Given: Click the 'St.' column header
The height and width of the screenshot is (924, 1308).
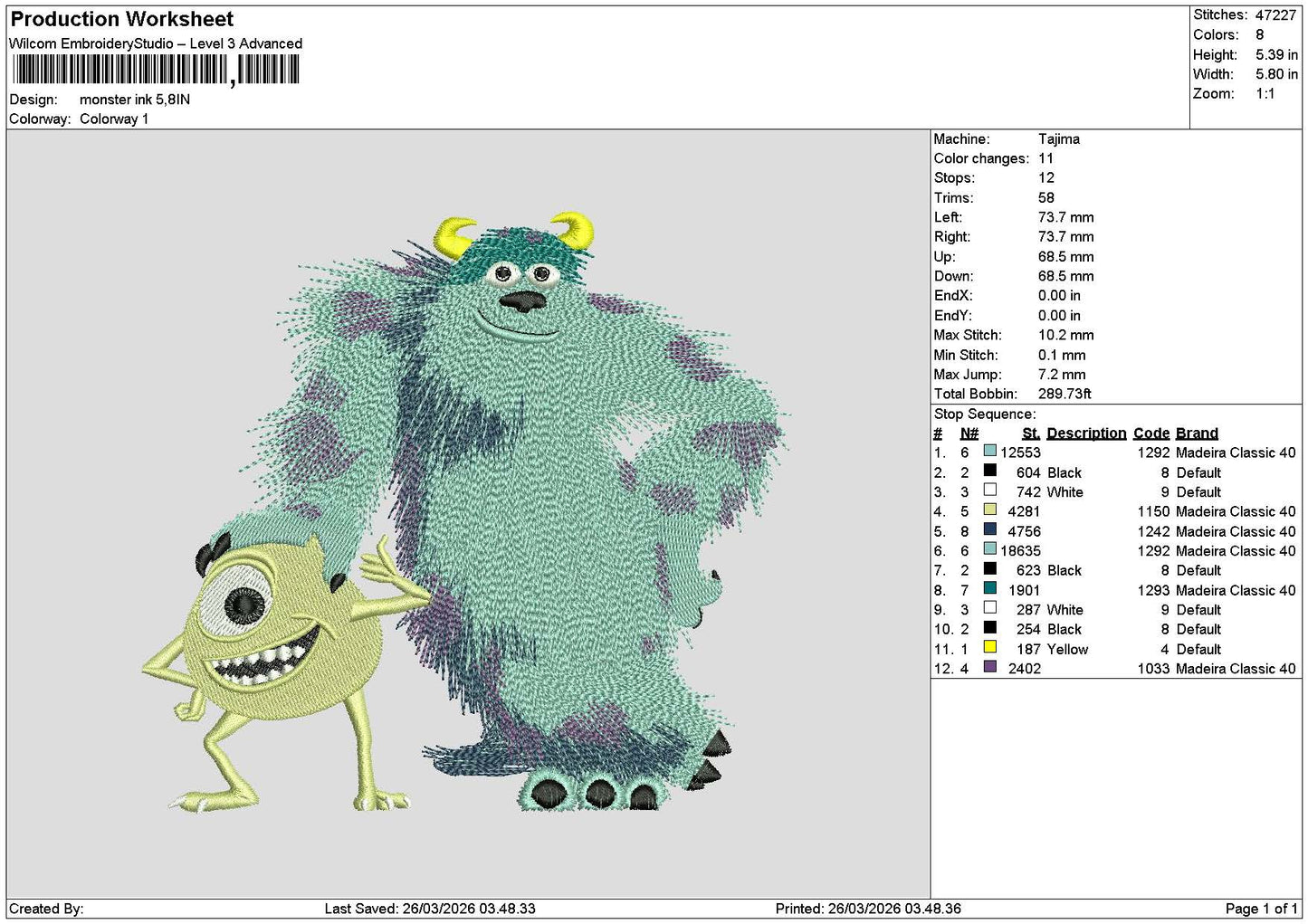Looking at the screenshot, I should (1031, 433).
